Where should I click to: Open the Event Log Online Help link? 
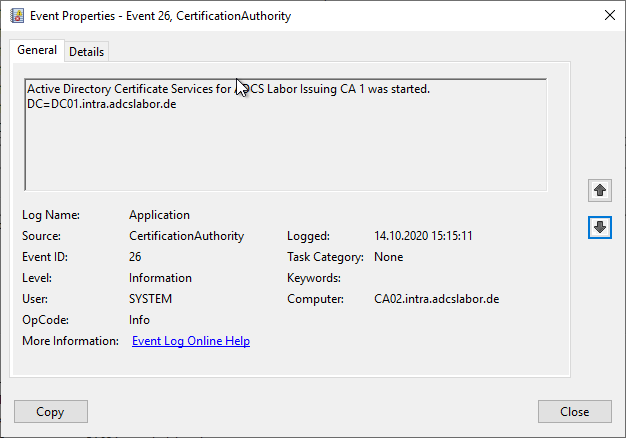tap(191, 341)
